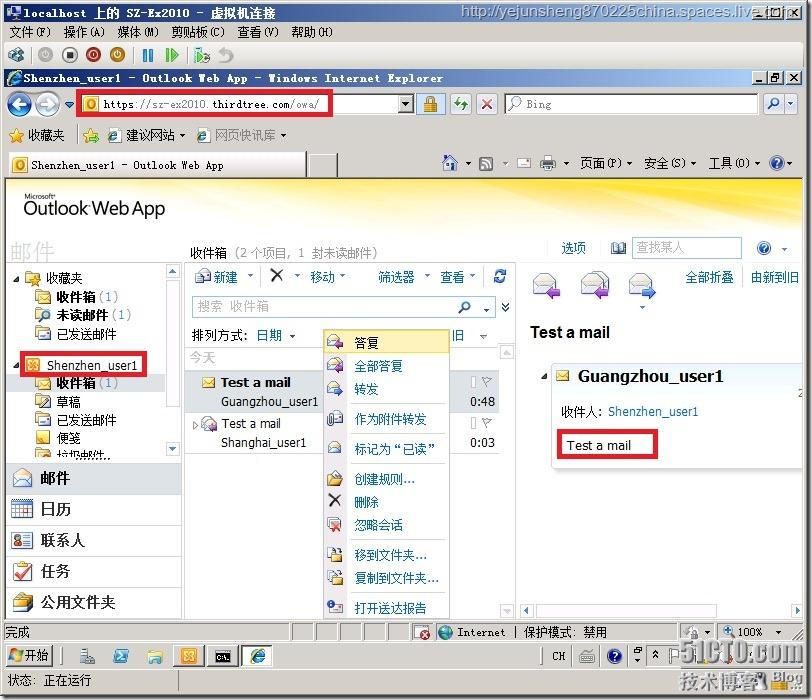Open the 日期 sort dropdown
Image resolution: width=812 pixels, height=700 pixels.
tap(276, 336)
